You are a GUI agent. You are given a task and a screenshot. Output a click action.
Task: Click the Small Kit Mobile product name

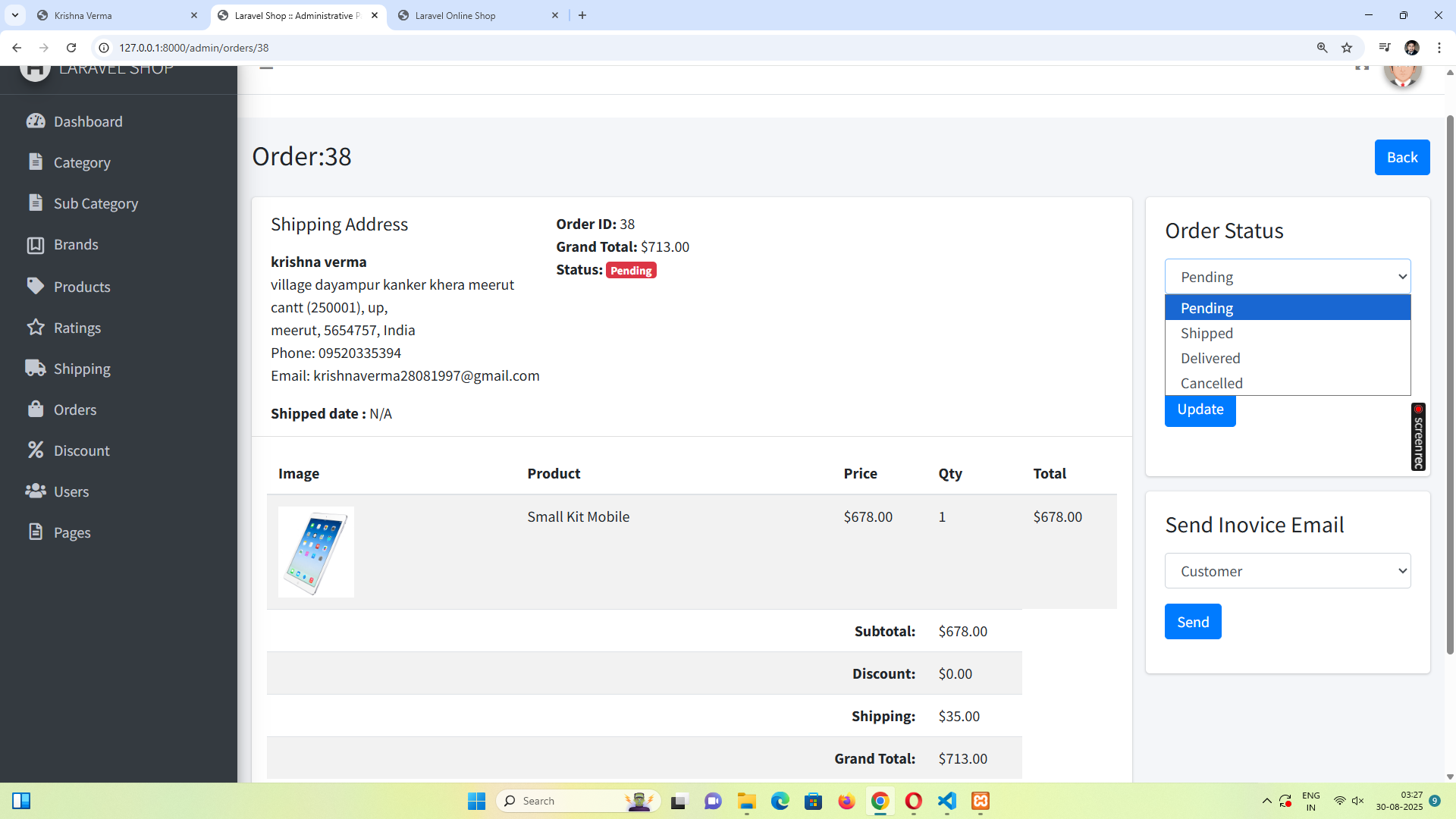point(578,516)
